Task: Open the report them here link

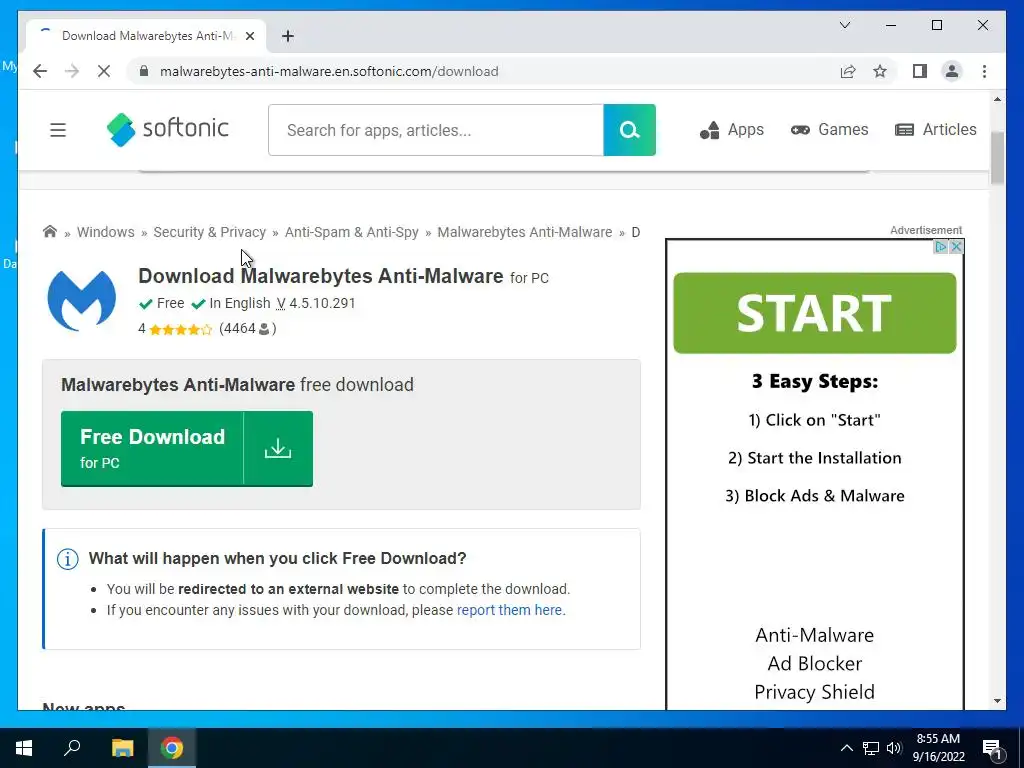Action: 509,610
